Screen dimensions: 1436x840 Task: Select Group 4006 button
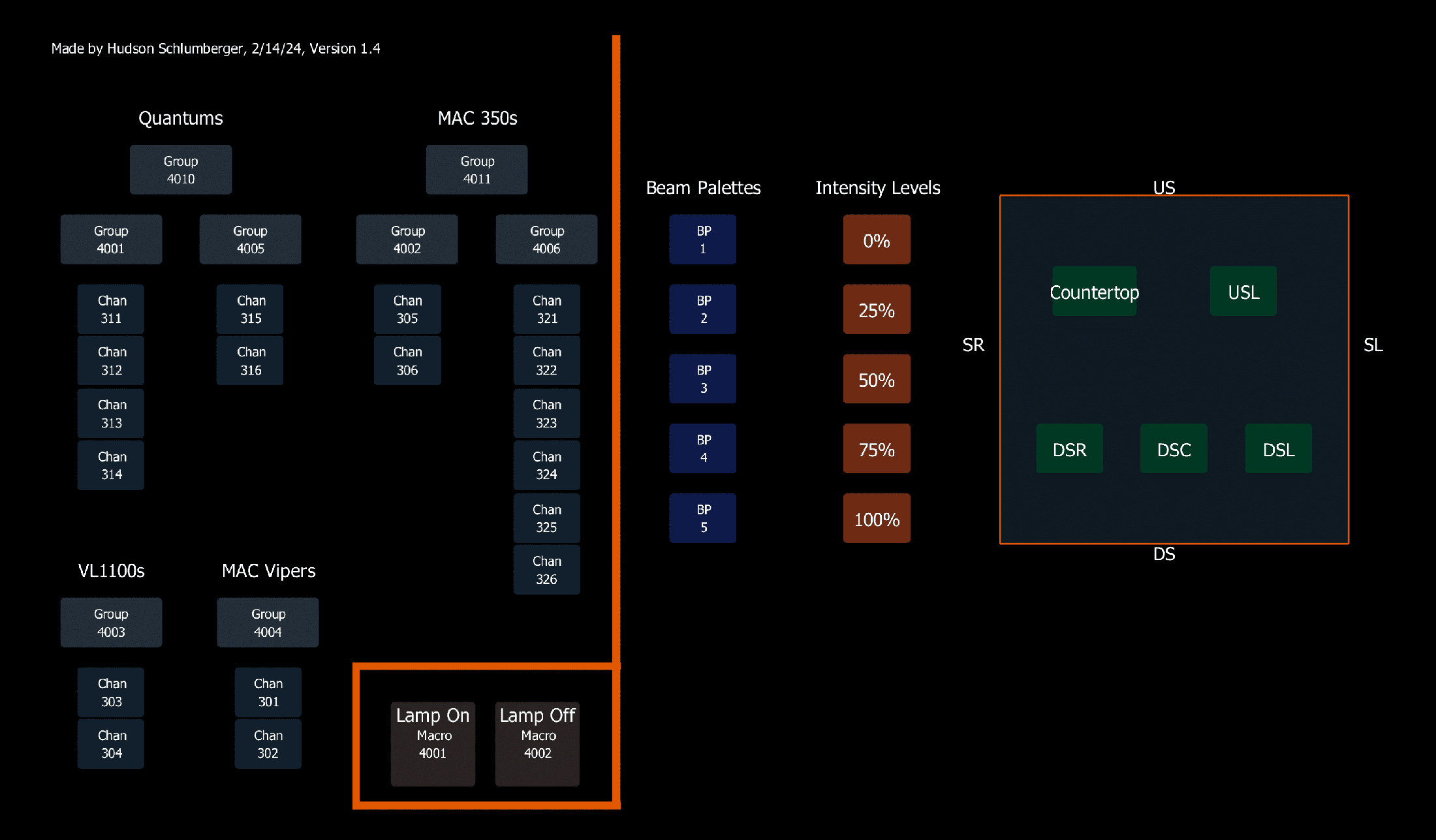tap(546, 240)
